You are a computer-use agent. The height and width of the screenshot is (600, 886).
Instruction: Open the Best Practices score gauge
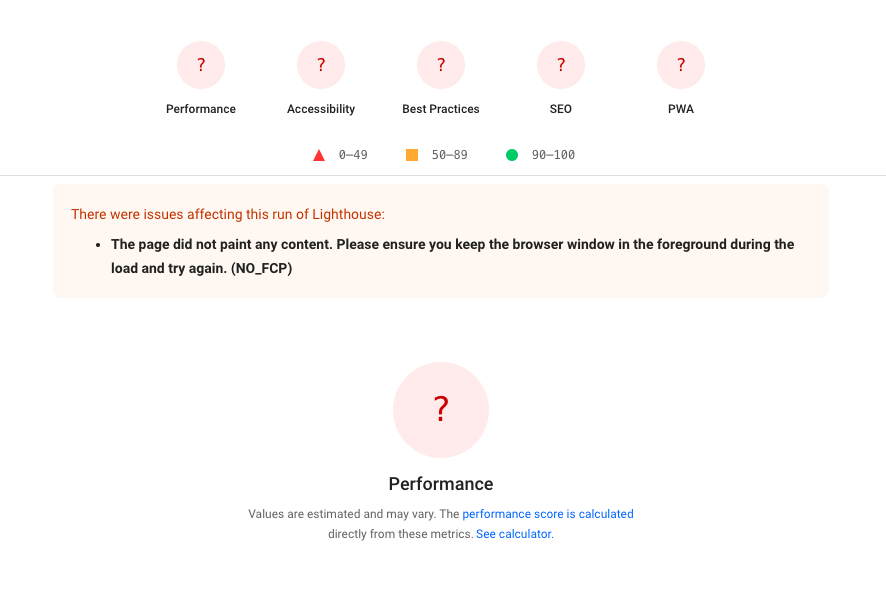pos(441,65)
